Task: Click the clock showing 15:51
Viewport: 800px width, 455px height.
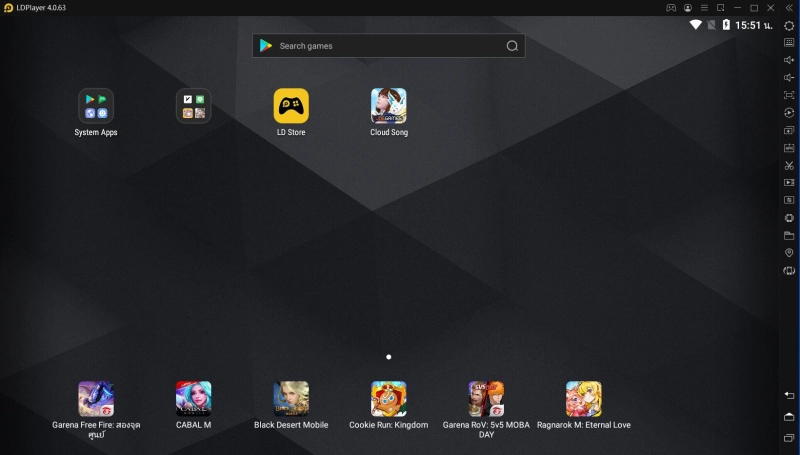Action: click(x=754, y=26)
